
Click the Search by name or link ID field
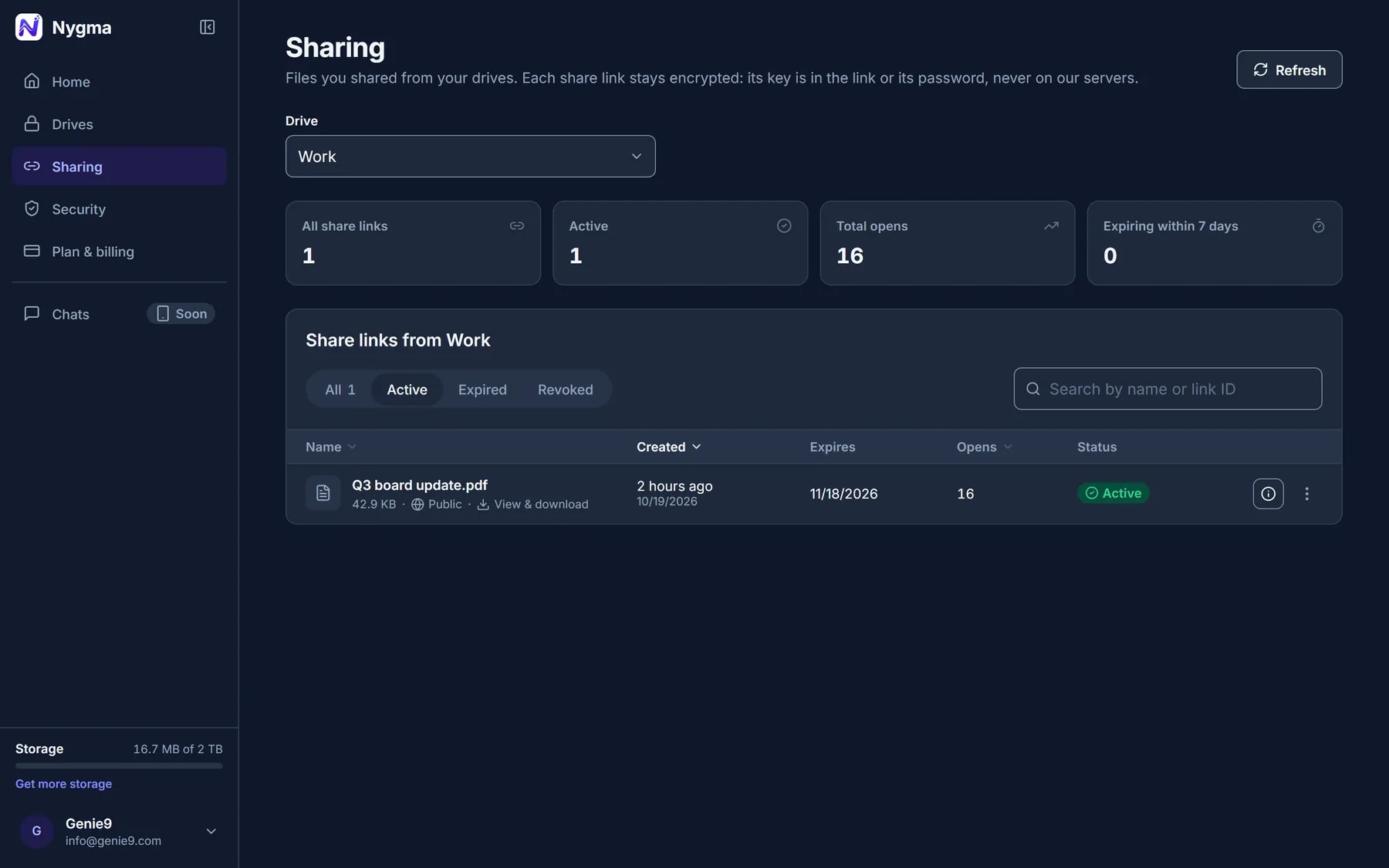(1168, 389)
